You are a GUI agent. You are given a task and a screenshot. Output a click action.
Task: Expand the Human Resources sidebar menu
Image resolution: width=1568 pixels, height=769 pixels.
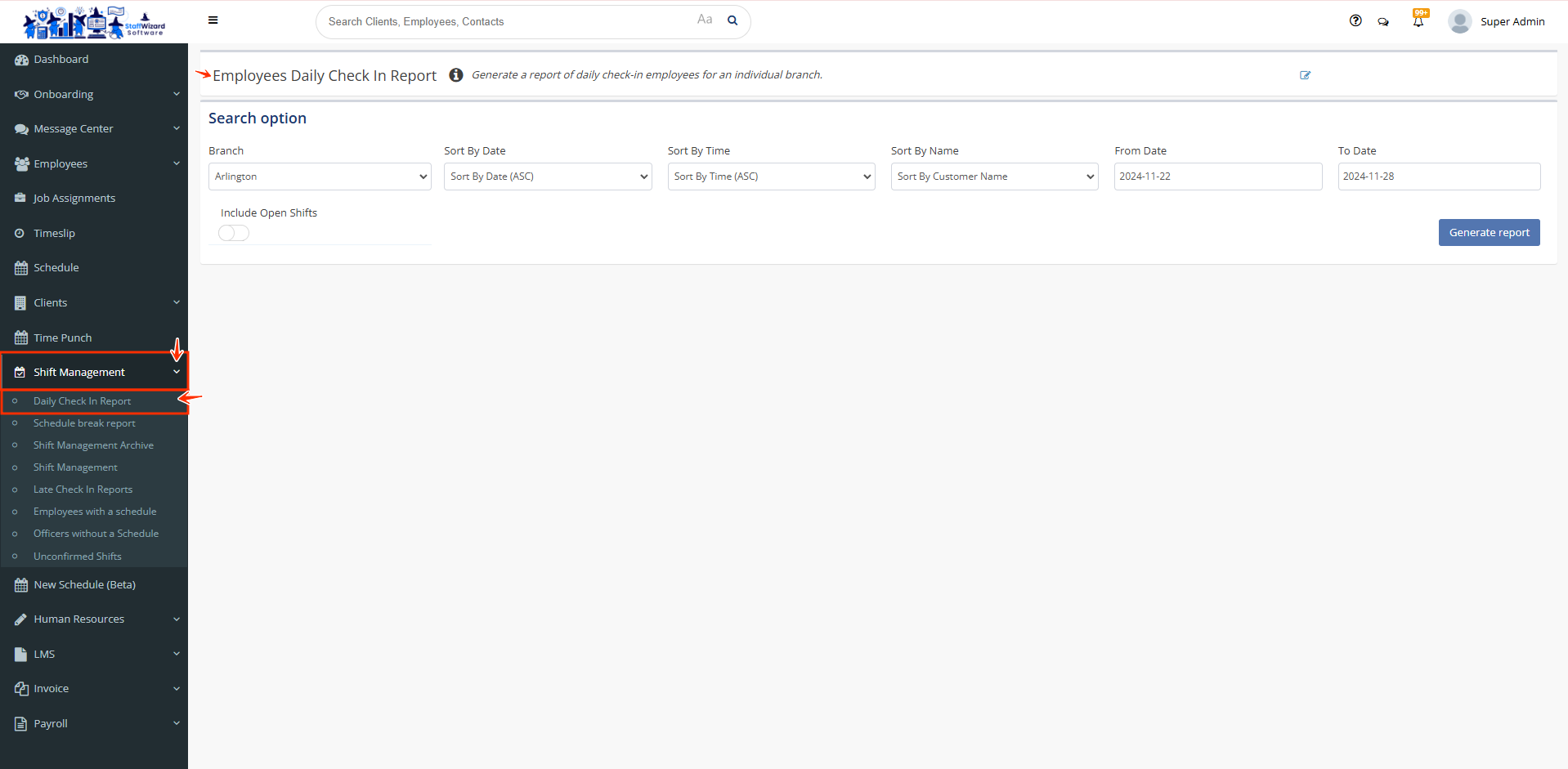pos(94,619)
